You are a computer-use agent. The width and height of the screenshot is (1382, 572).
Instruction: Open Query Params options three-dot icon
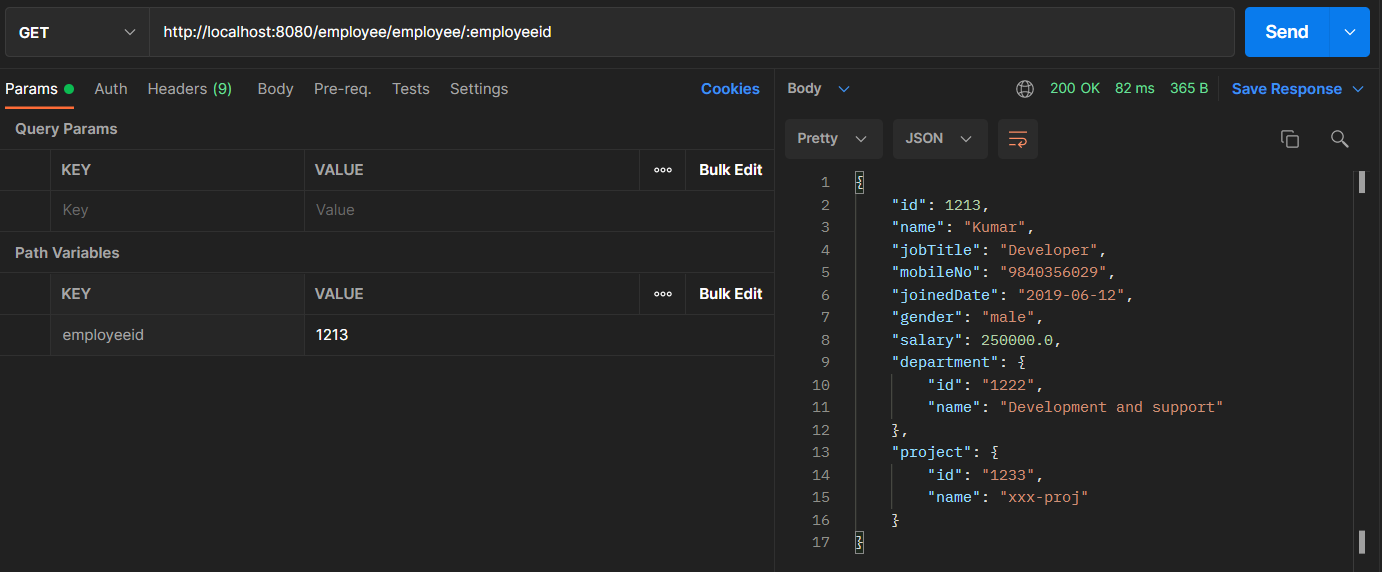(x=662, y=170)
